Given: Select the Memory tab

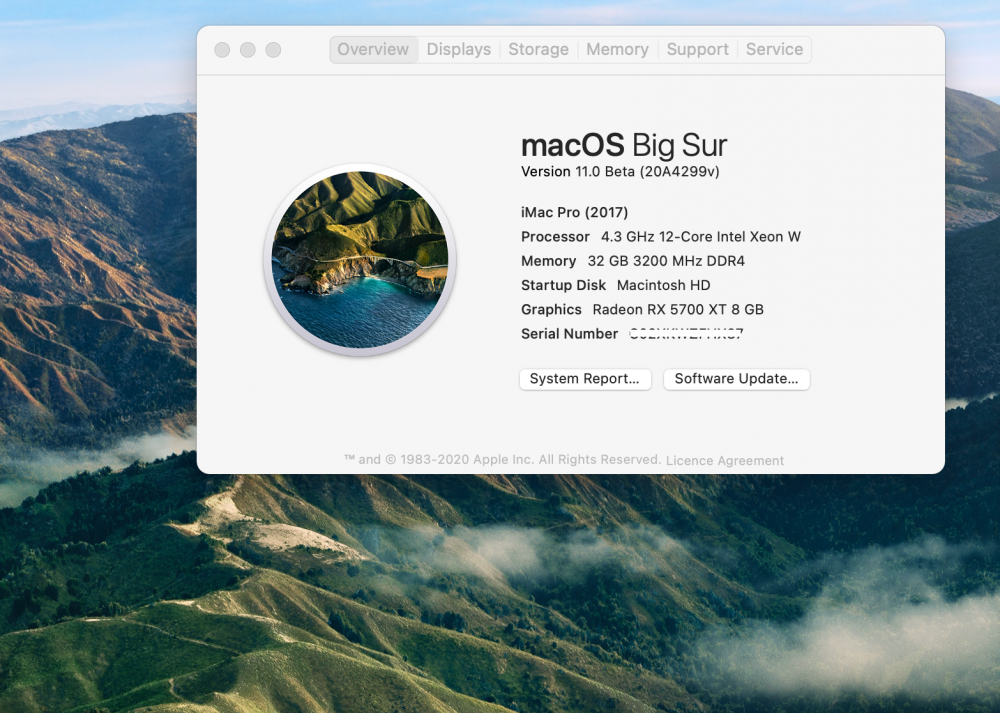Looking at the screenshot, I should (x=617, y=50).
